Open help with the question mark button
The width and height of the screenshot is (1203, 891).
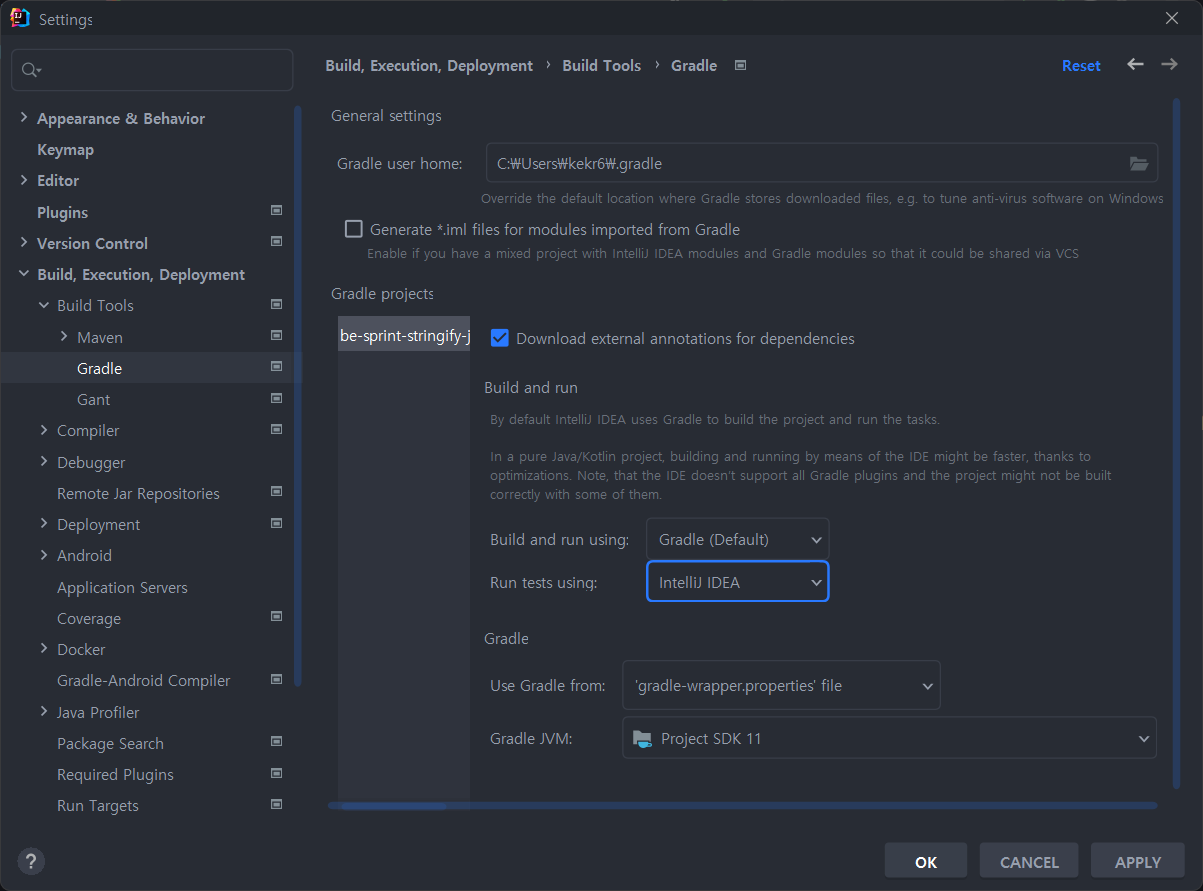[31, 861]
